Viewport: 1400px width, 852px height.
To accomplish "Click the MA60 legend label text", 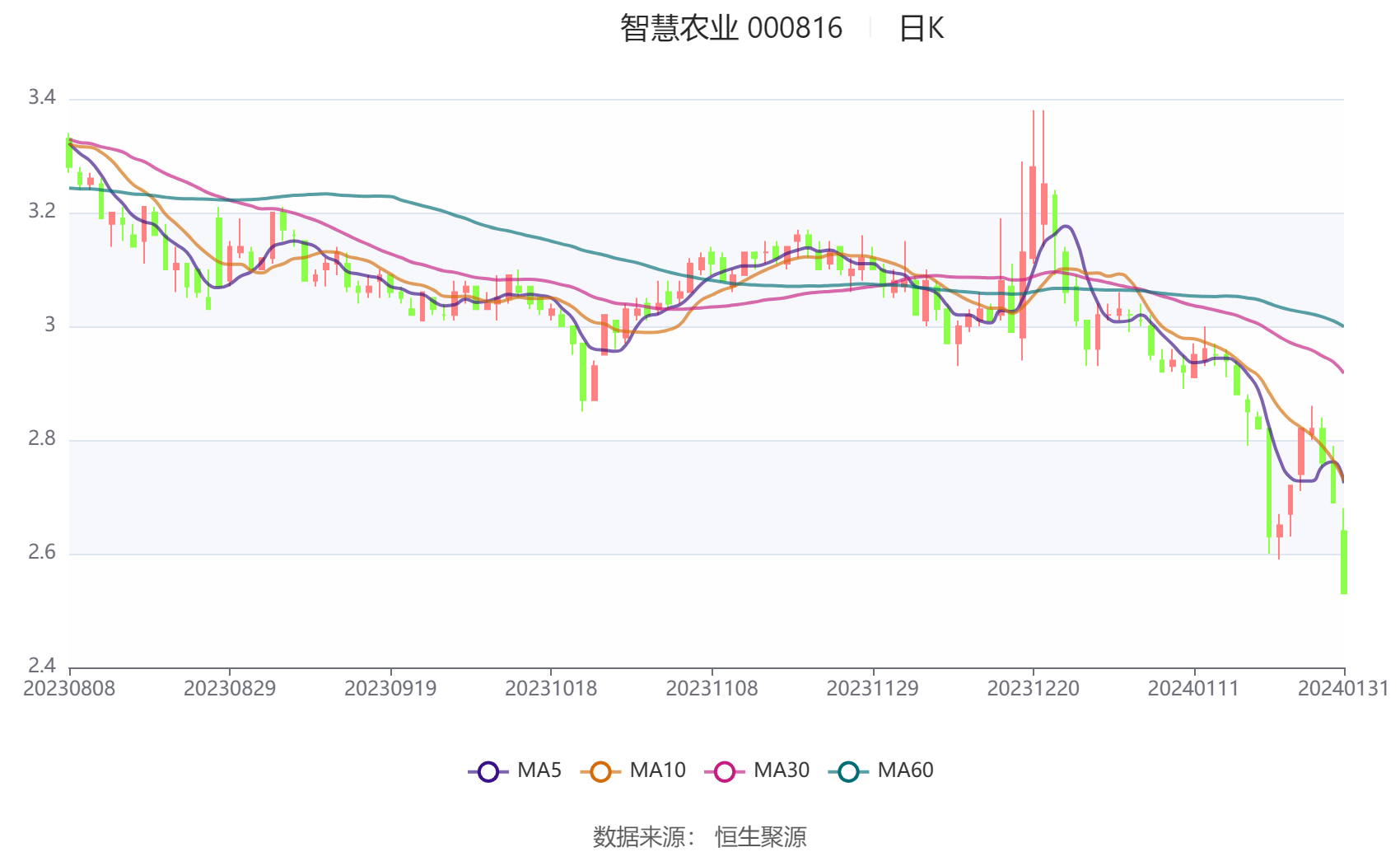I will [905, 770].
